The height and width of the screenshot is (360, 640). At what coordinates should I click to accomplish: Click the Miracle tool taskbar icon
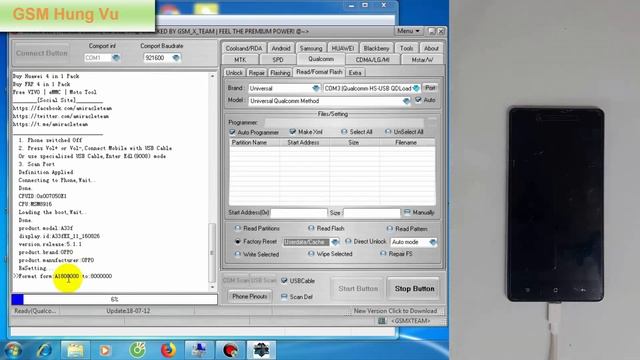pos(261,350)
